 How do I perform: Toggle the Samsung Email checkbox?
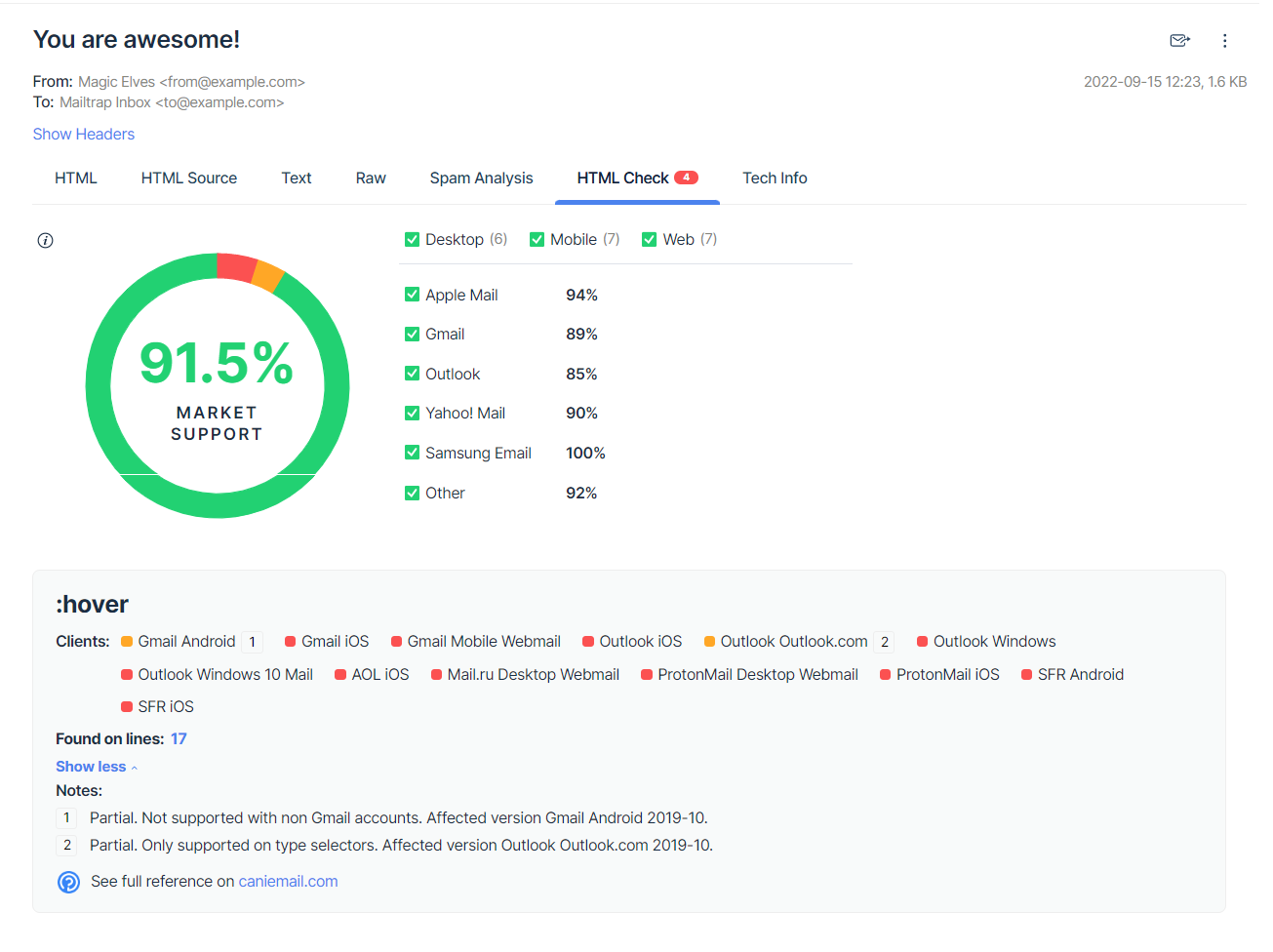412,453
